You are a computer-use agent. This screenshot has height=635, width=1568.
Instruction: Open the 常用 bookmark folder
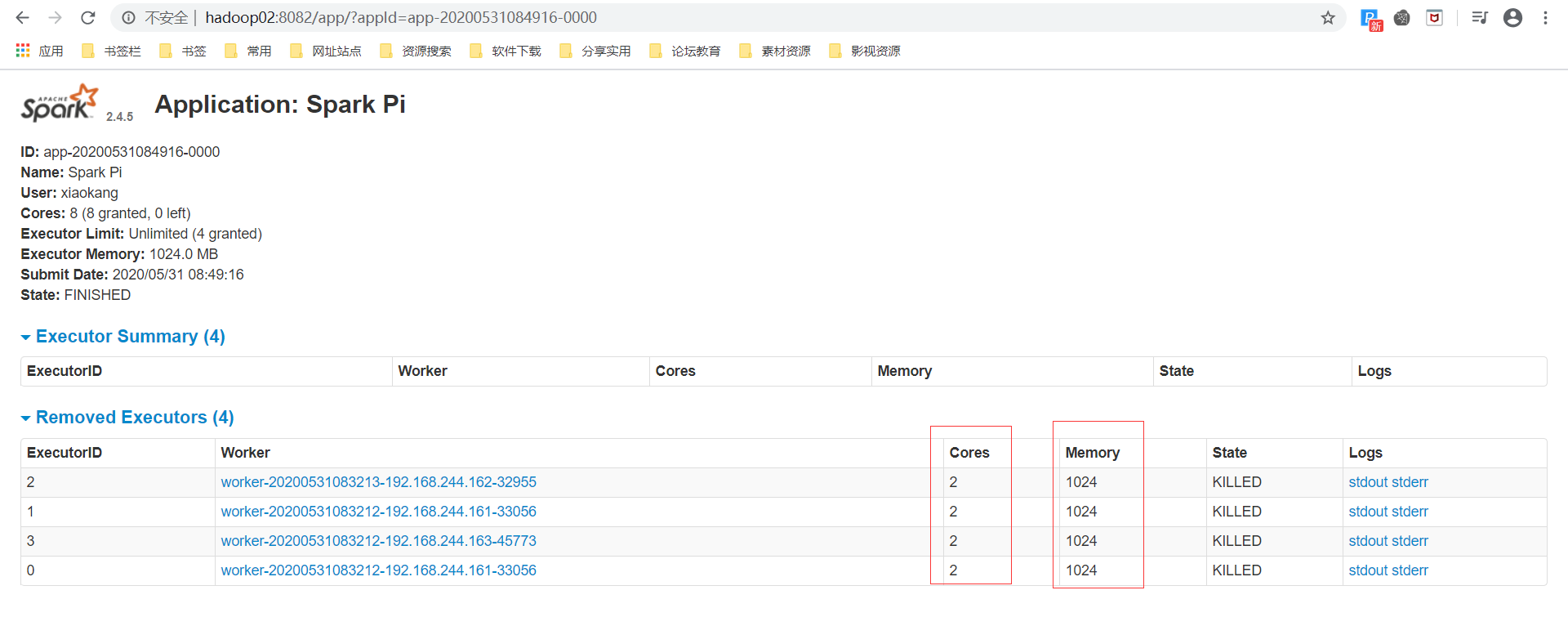248,51
